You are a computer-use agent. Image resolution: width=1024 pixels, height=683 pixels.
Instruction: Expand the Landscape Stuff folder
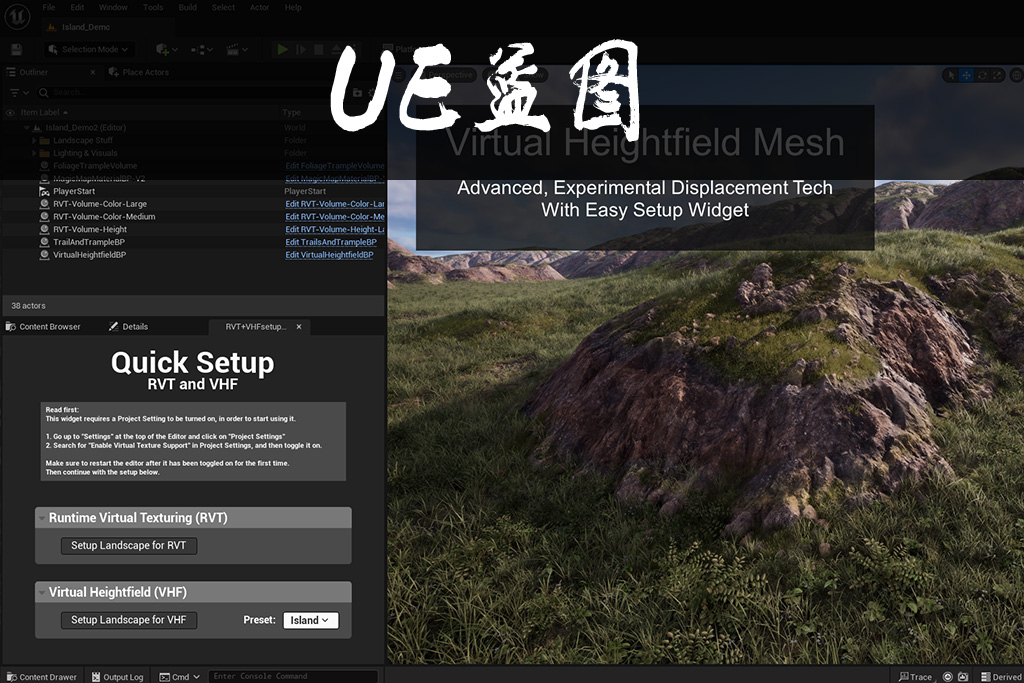coord(35,140)
